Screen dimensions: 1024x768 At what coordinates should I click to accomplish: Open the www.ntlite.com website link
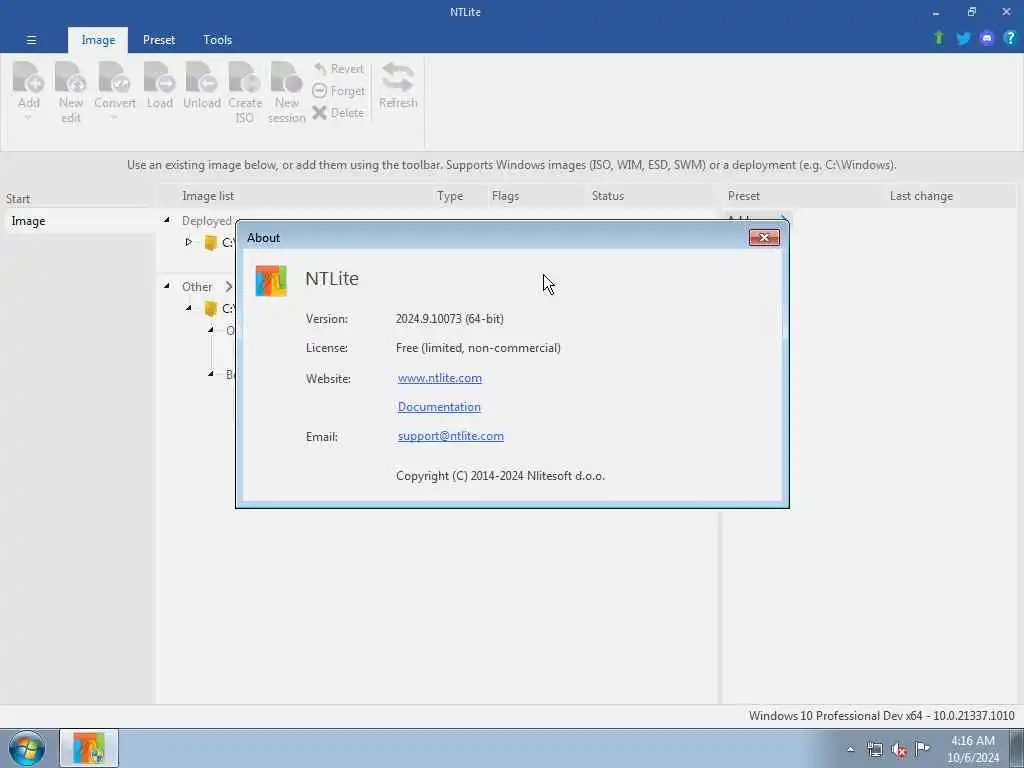(x=440, y=378)
